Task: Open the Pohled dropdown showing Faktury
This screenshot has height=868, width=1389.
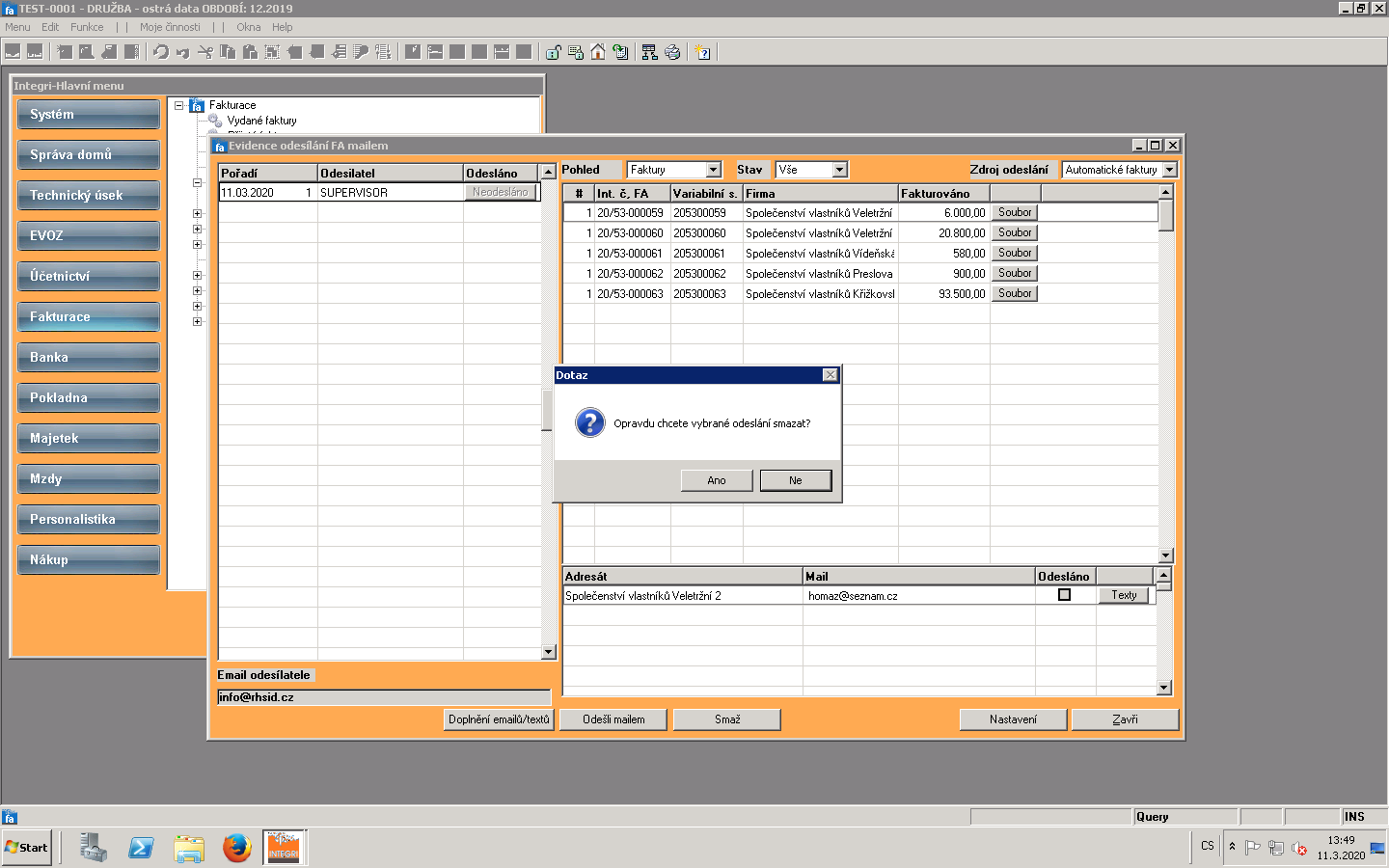Action: 714,170
